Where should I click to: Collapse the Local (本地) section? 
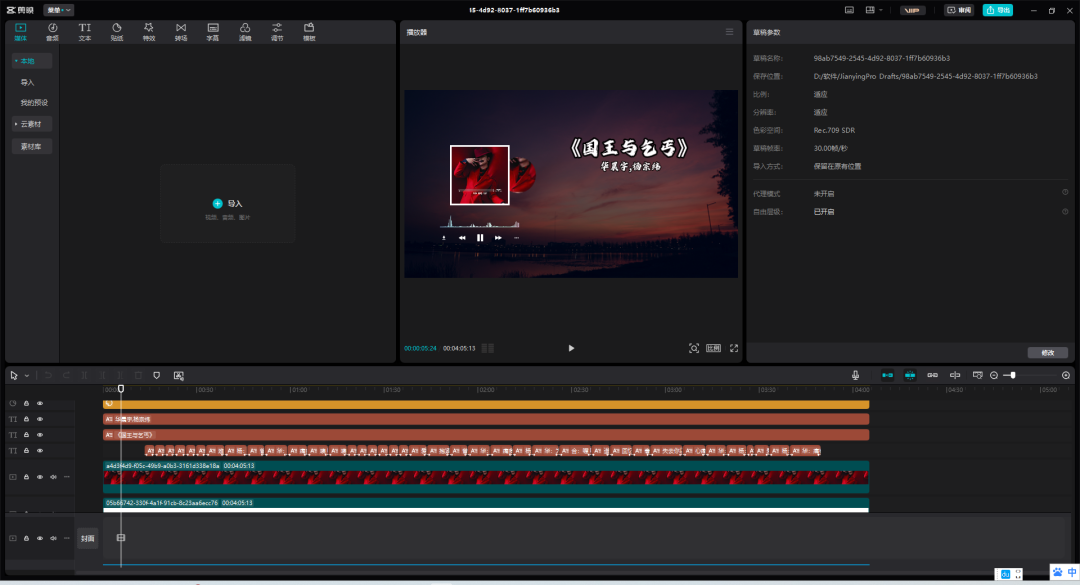tap(32, 61)
